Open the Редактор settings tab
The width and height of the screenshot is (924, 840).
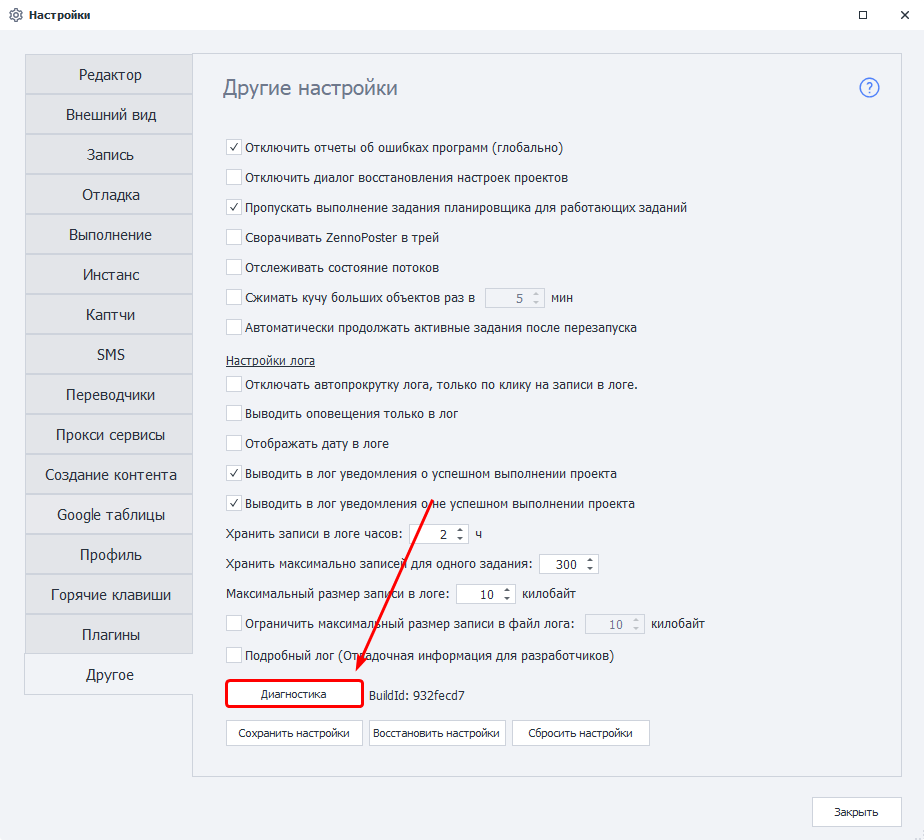click(x=110, y=75)
